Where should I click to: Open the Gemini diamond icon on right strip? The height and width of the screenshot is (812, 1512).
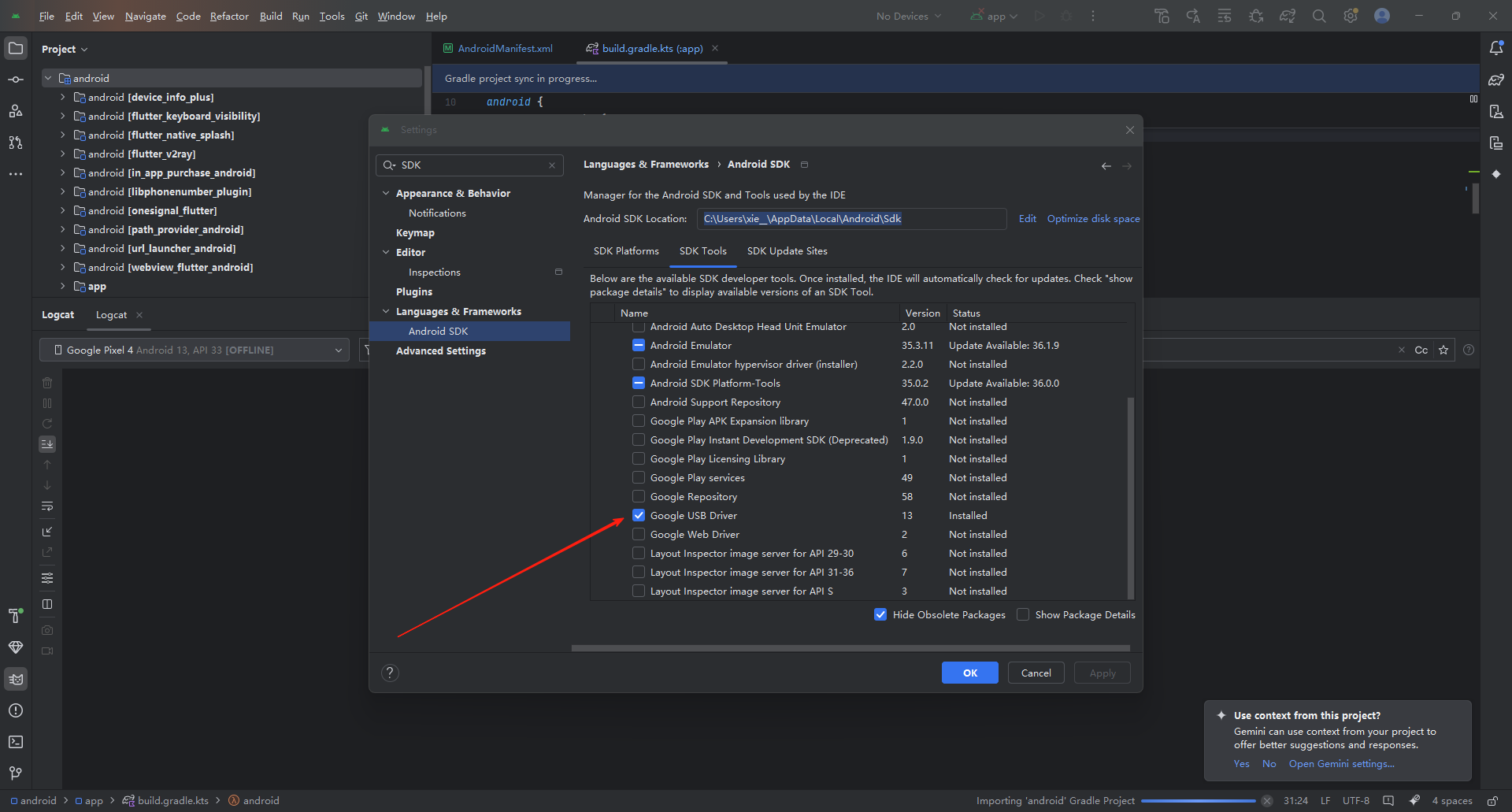(1496, 174)
